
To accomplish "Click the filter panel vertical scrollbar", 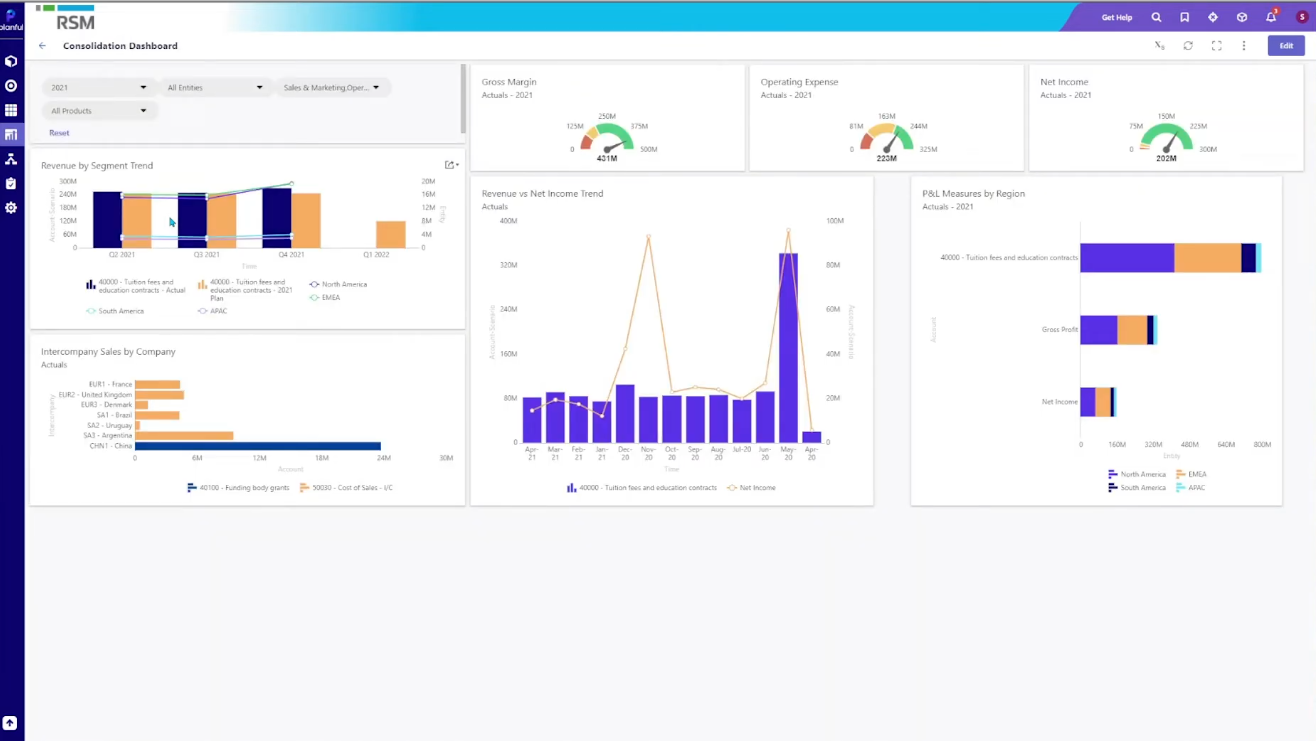I will coord(463,98).
